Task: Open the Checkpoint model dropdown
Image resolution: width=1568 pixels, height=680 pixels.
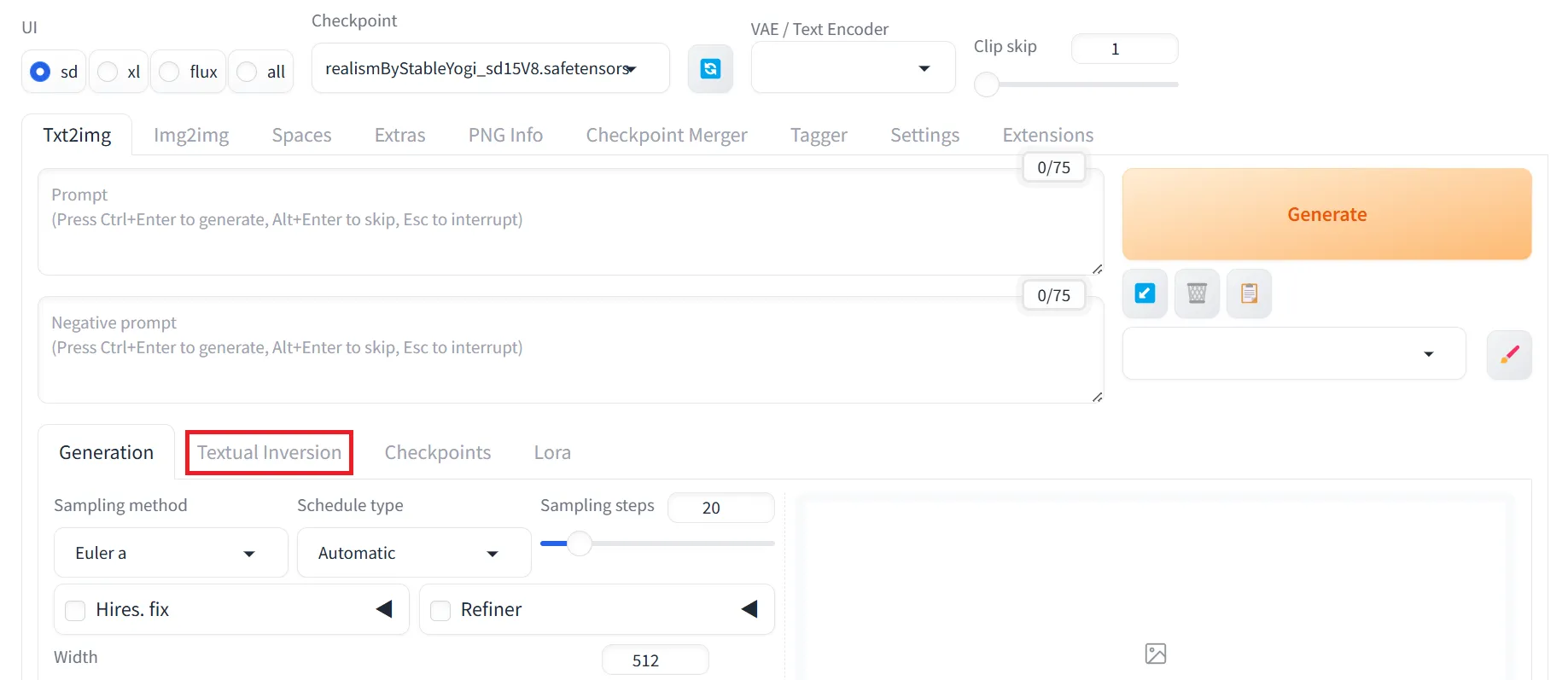Action: point(490,68)
